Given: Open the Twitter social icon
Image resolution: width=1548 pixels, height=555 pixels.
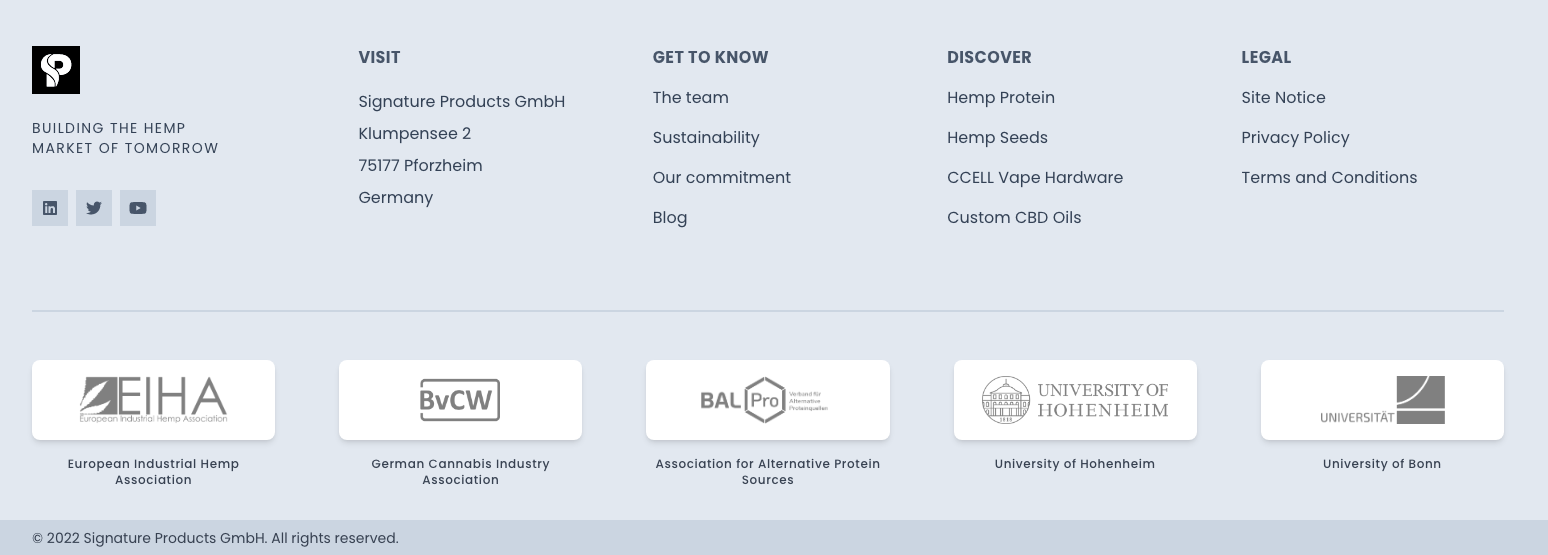Looking at the screenshot, I should click(94, 208).
